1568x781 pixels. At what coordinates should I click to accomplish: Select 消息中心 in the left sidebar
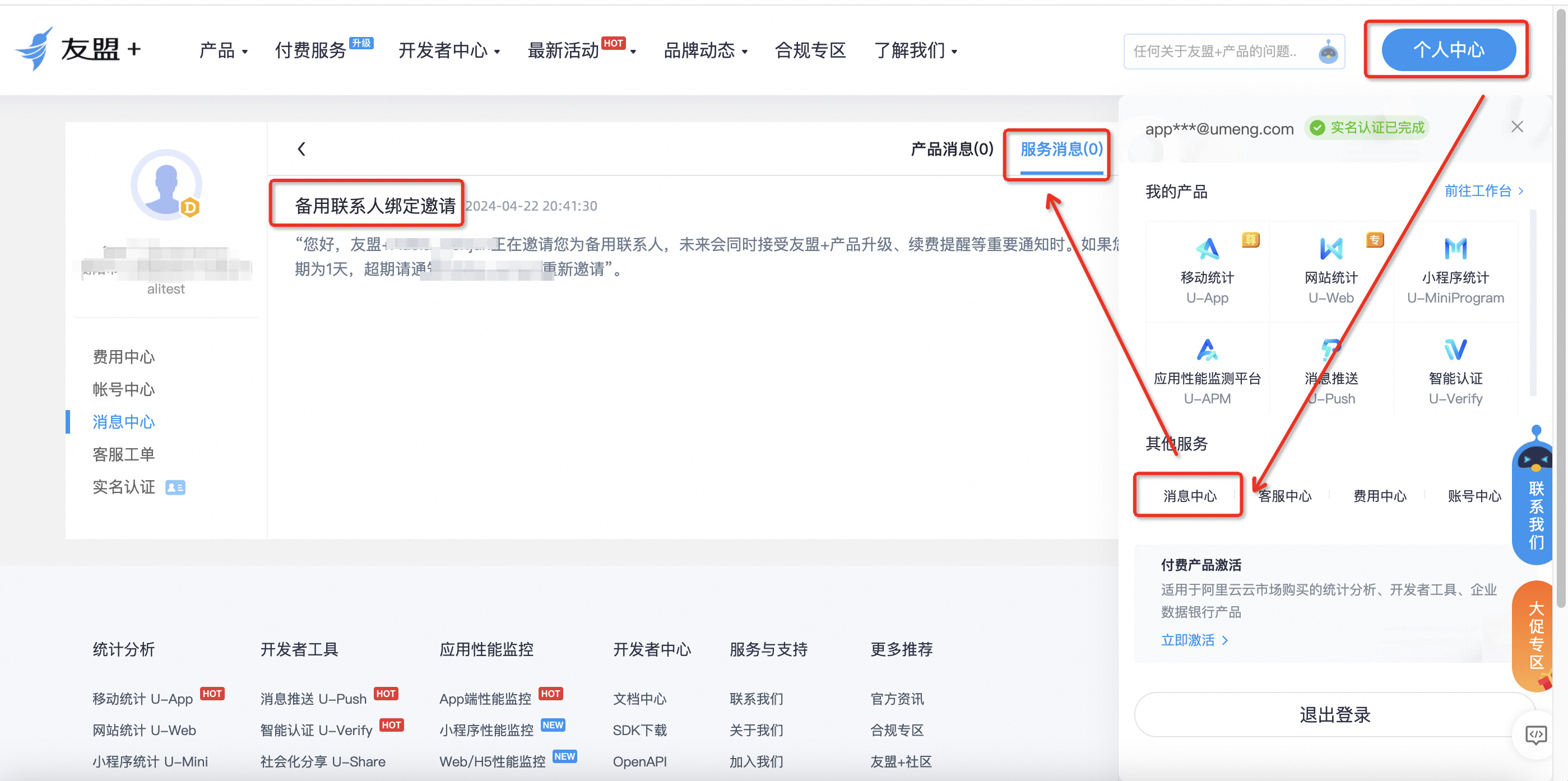click(123, 422)
